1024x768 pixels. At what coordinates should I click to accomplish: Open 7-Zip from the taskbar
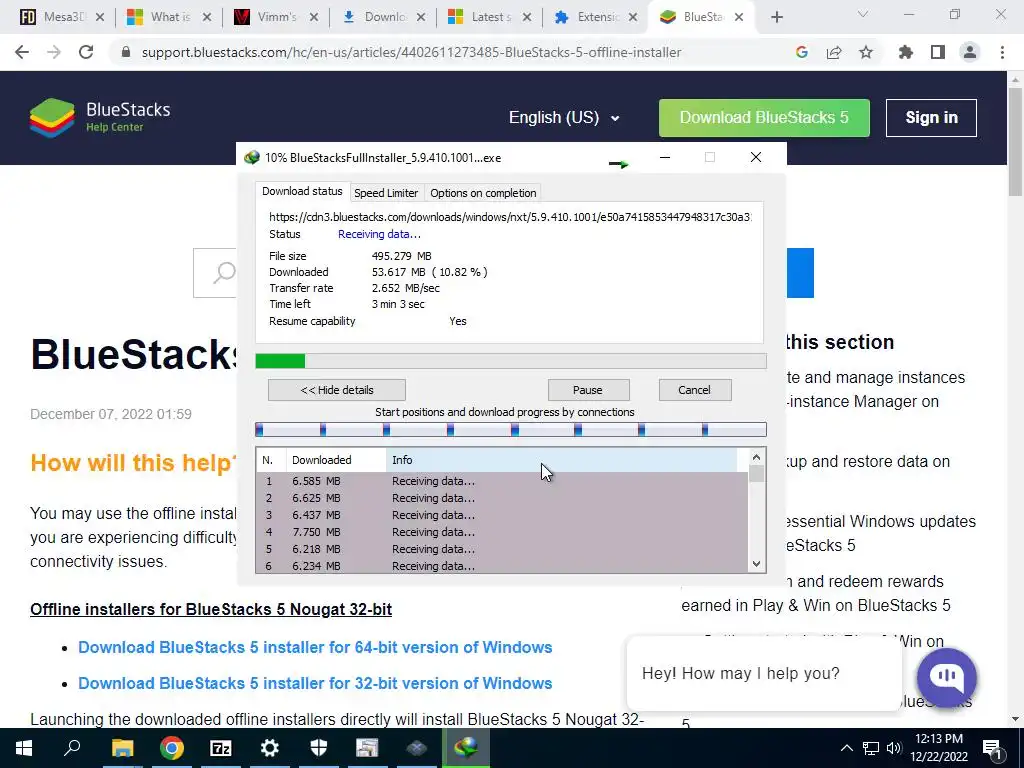[221, 748]
